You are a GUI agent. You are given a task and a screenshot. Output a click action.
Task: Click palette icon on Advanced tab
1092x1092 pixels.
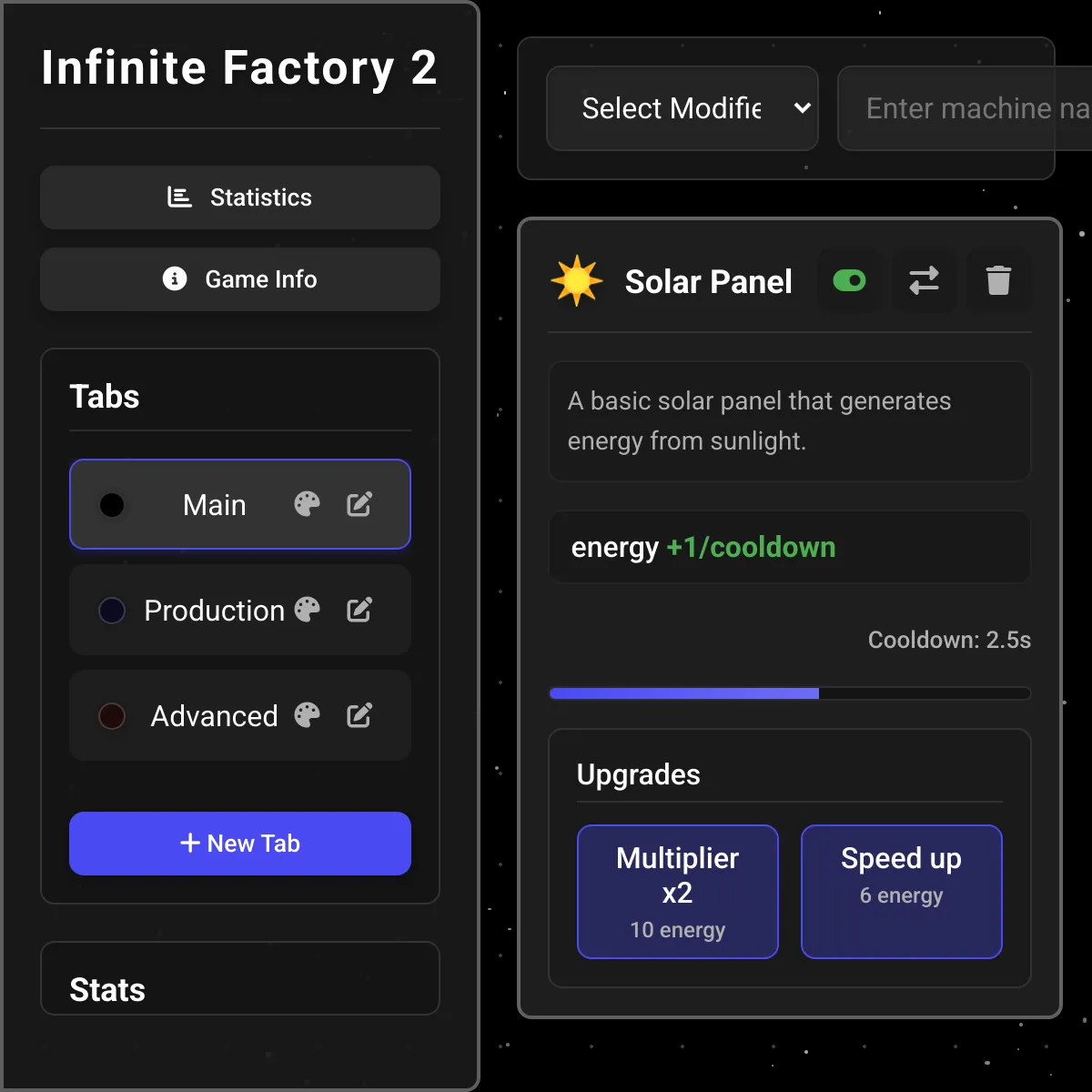308,715
